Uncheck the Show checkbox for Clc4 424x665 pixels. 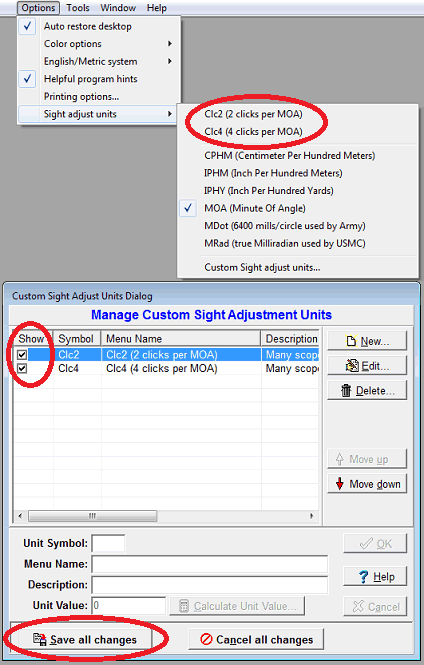point(22,368)
